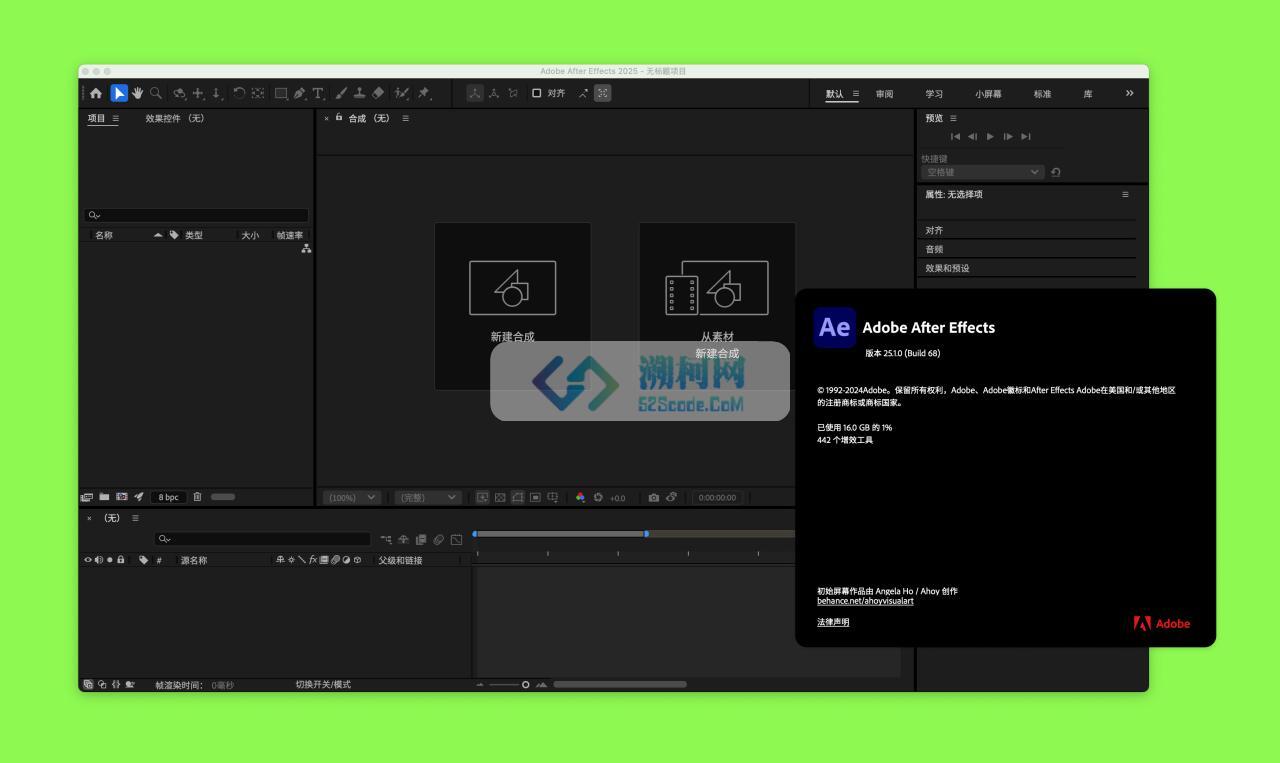Image resolution: width=1280 pixels, height=763 pixels.
Task: Switch to the 标准 workspace tab
Action: [x=1042, y=94]
